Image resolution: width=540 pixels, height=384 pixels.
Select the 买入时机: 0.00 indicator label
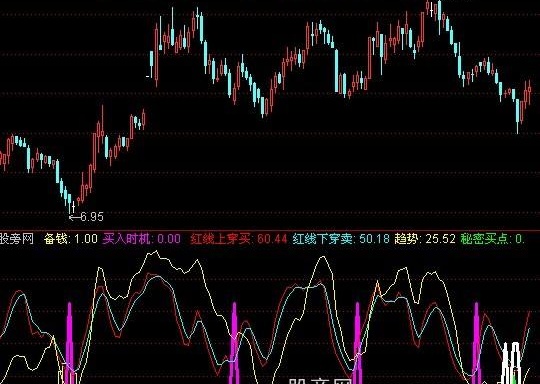coord(142,239)
